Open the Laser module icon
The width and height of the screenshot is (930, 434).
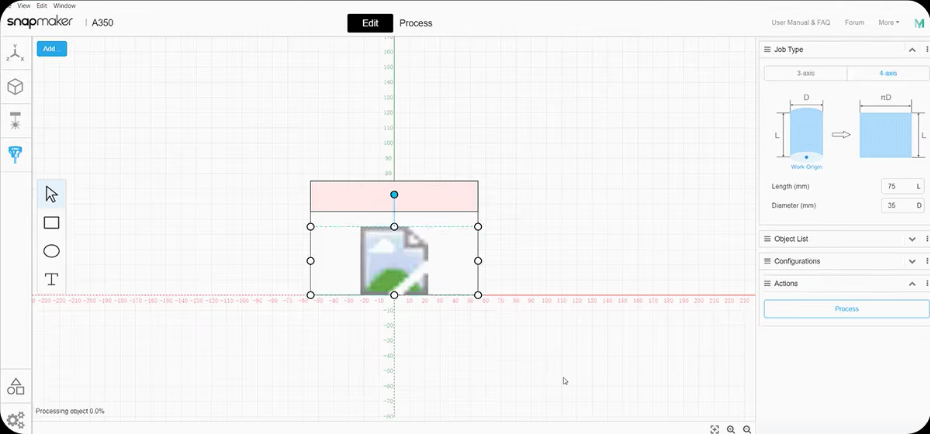(x=15, y=120)
